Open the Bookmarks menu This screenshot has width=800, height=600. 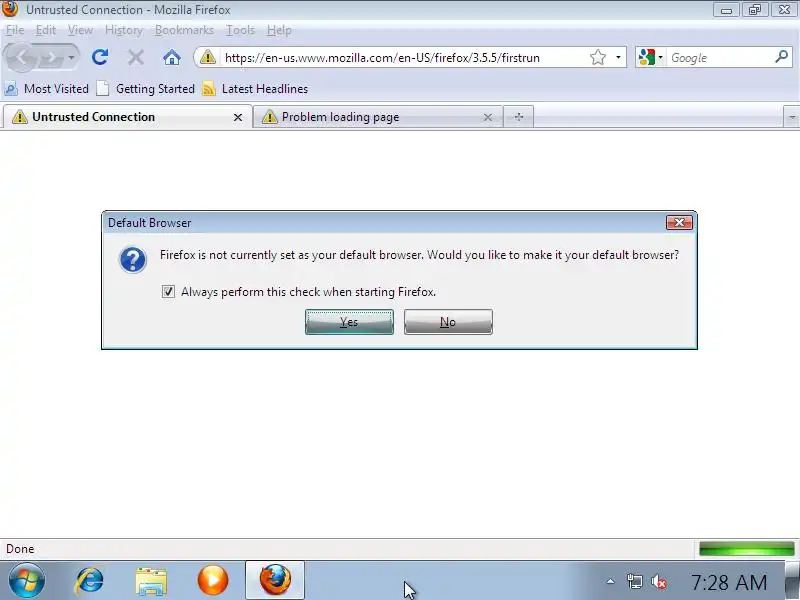[x=184, y=30]
